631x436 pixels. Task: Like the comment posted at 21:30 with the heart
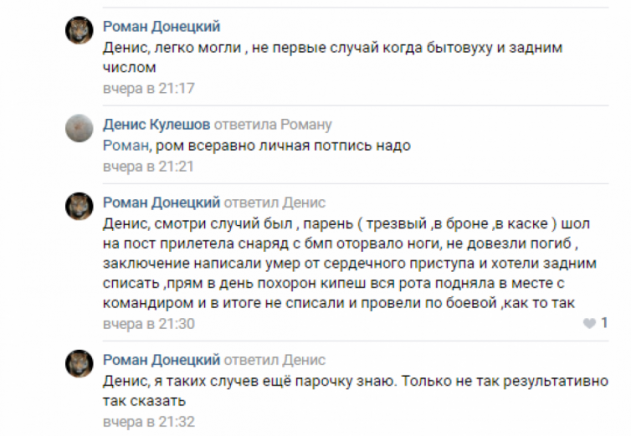pyautogui.click(x=588, y=324)
